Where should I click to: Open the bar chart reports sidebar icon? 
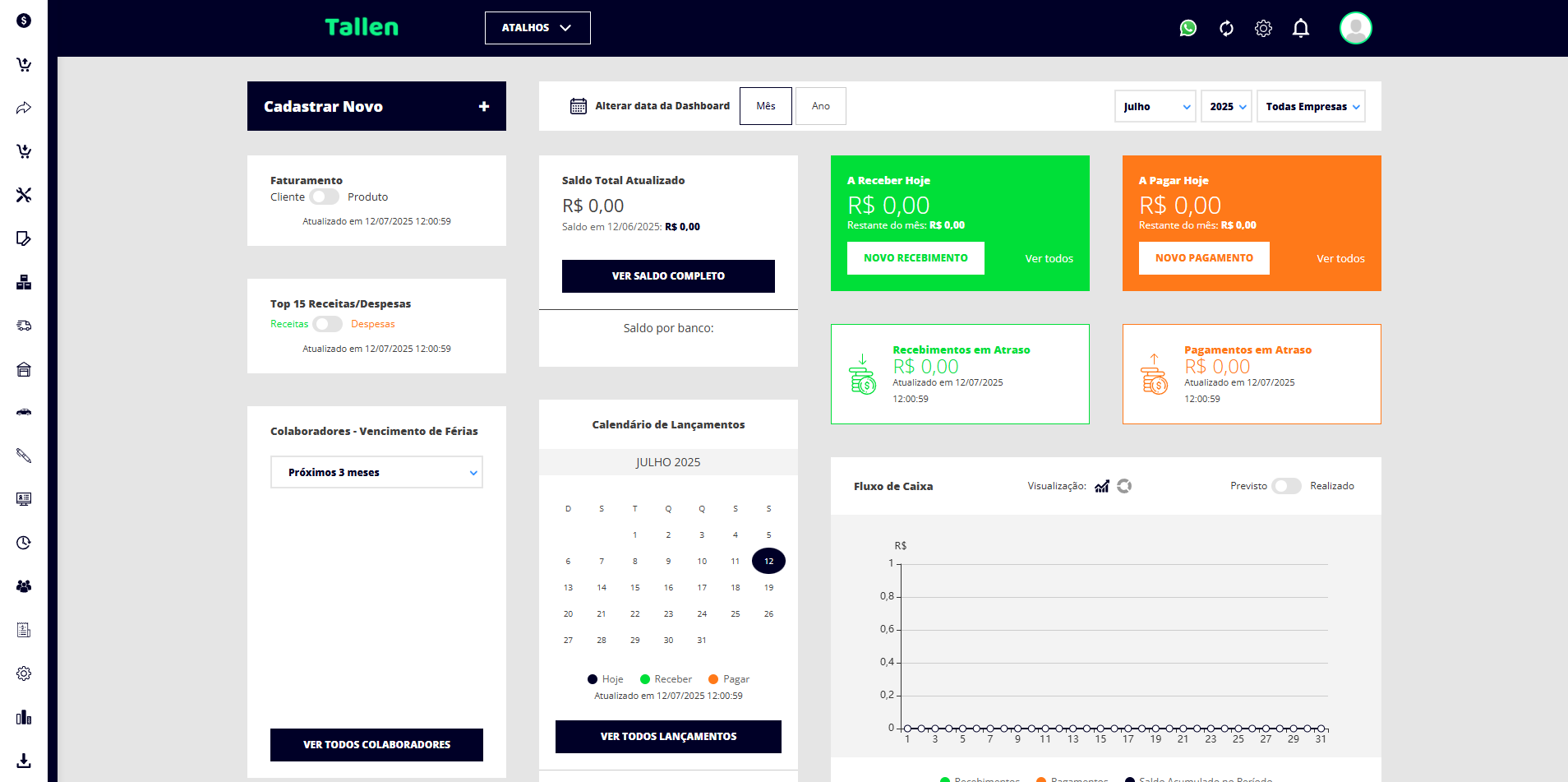(x=24, y=717)
